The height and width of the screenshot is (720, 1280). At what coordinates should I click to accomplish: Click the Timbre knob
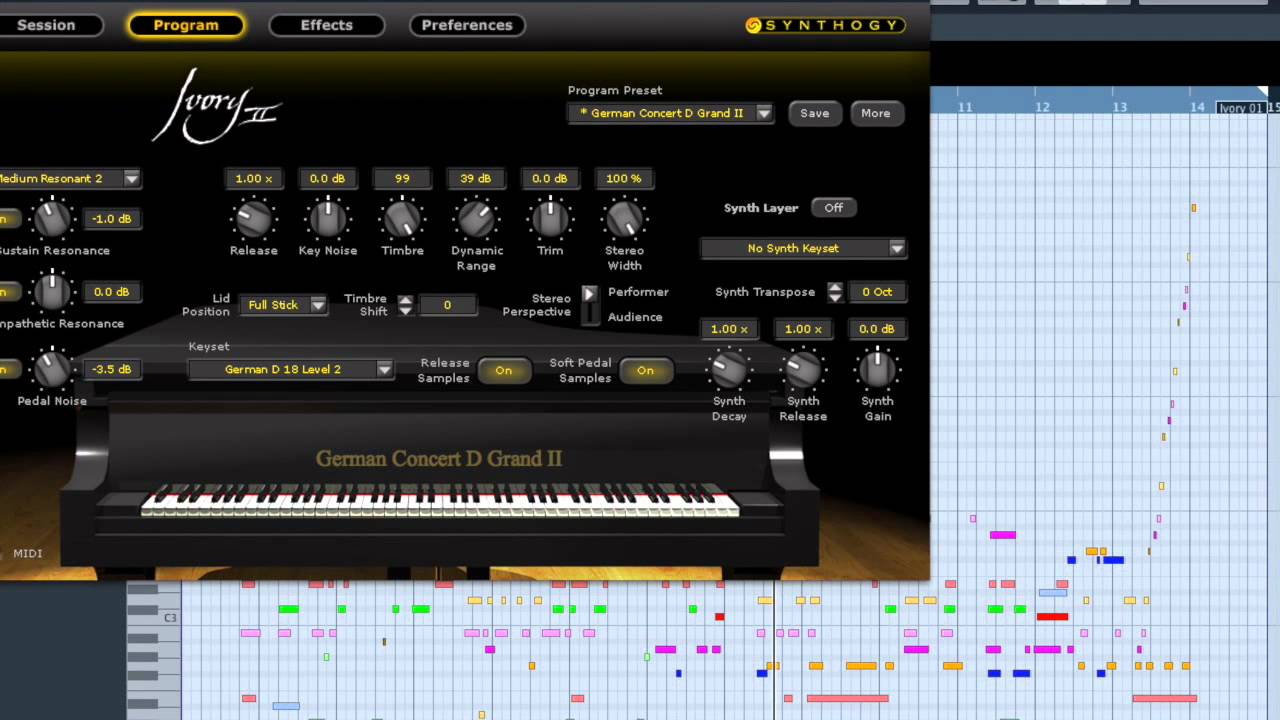point(402,219)
